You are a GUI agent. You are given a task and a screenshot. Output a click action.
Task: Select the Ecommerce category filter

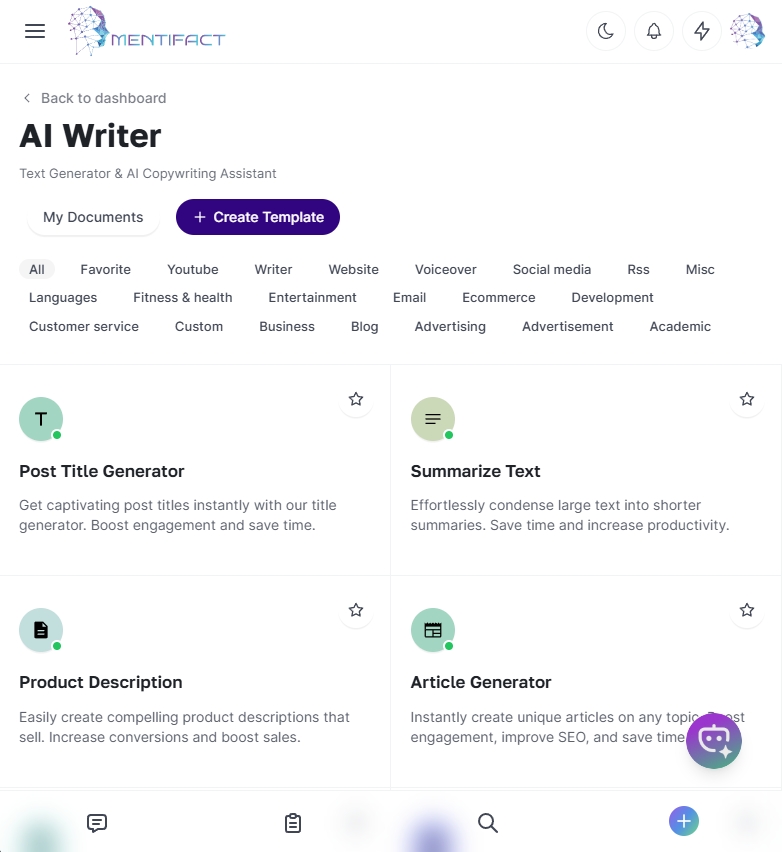pos(499,297)
